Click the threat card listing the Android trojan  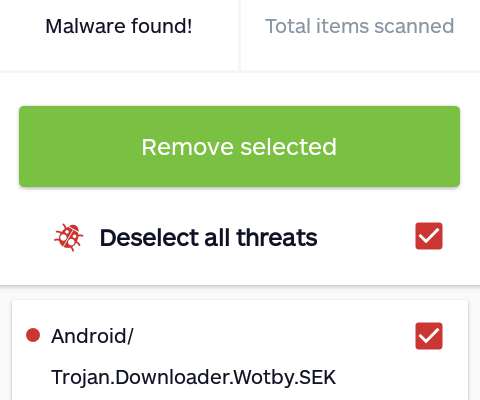point(240,350)
